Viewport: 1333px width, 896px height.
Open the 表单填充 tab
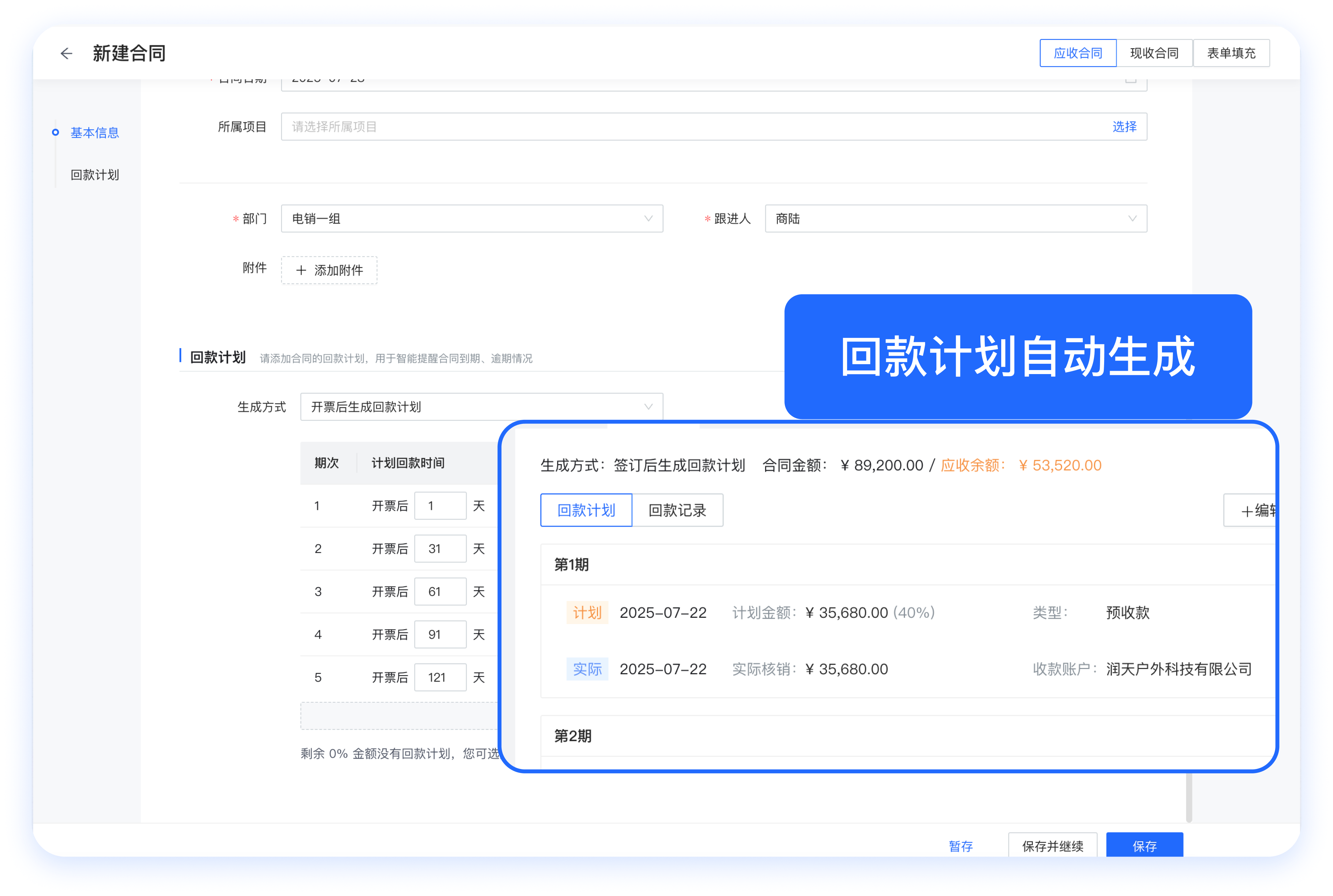(x=1231, y=53)
